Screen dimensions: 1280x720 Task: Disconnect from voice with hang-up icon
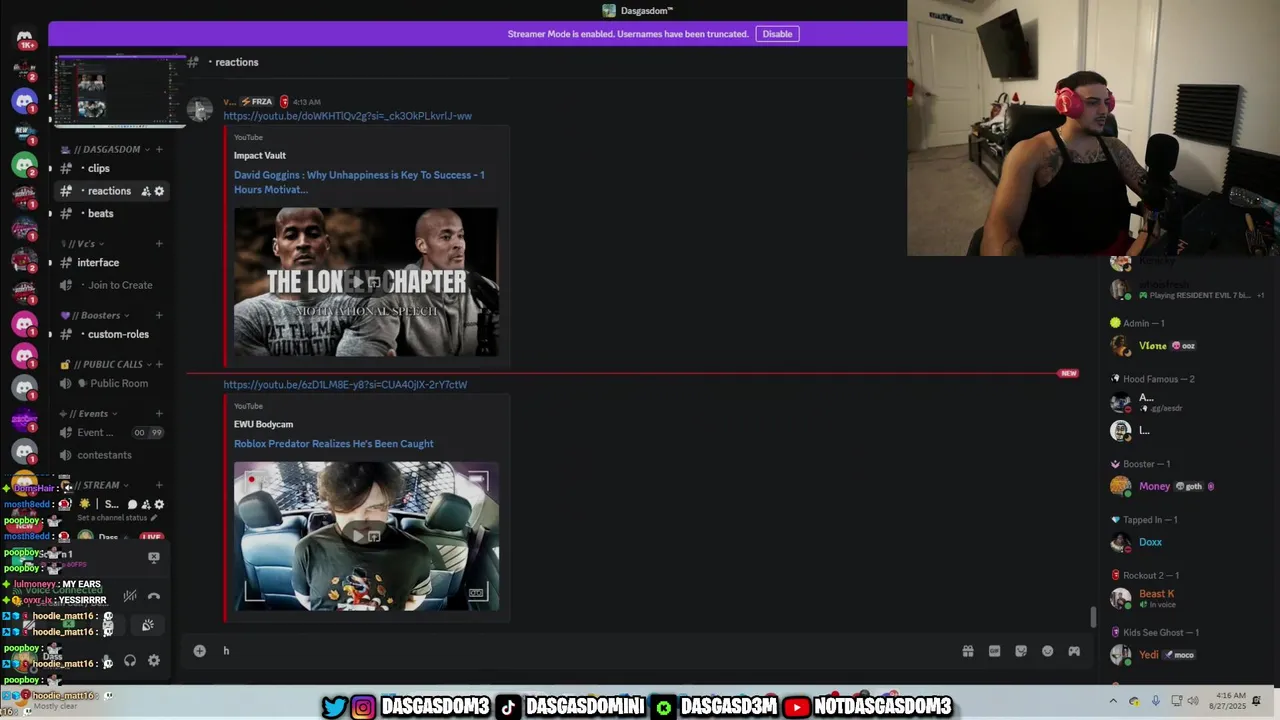(154, 596)
